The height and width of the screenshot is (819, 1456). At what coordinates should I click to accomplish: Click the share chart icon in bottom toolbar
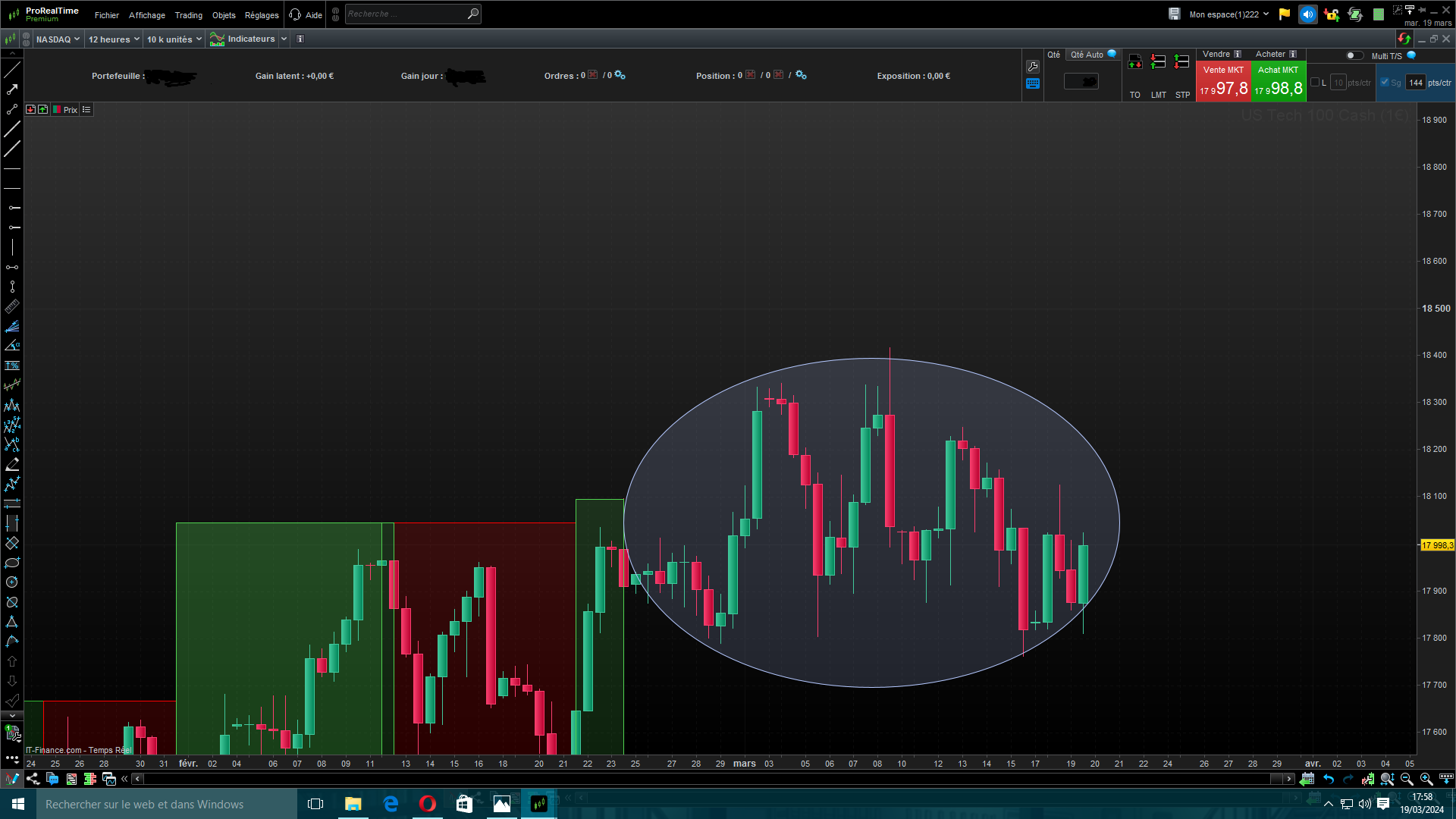tap(33, 779)
